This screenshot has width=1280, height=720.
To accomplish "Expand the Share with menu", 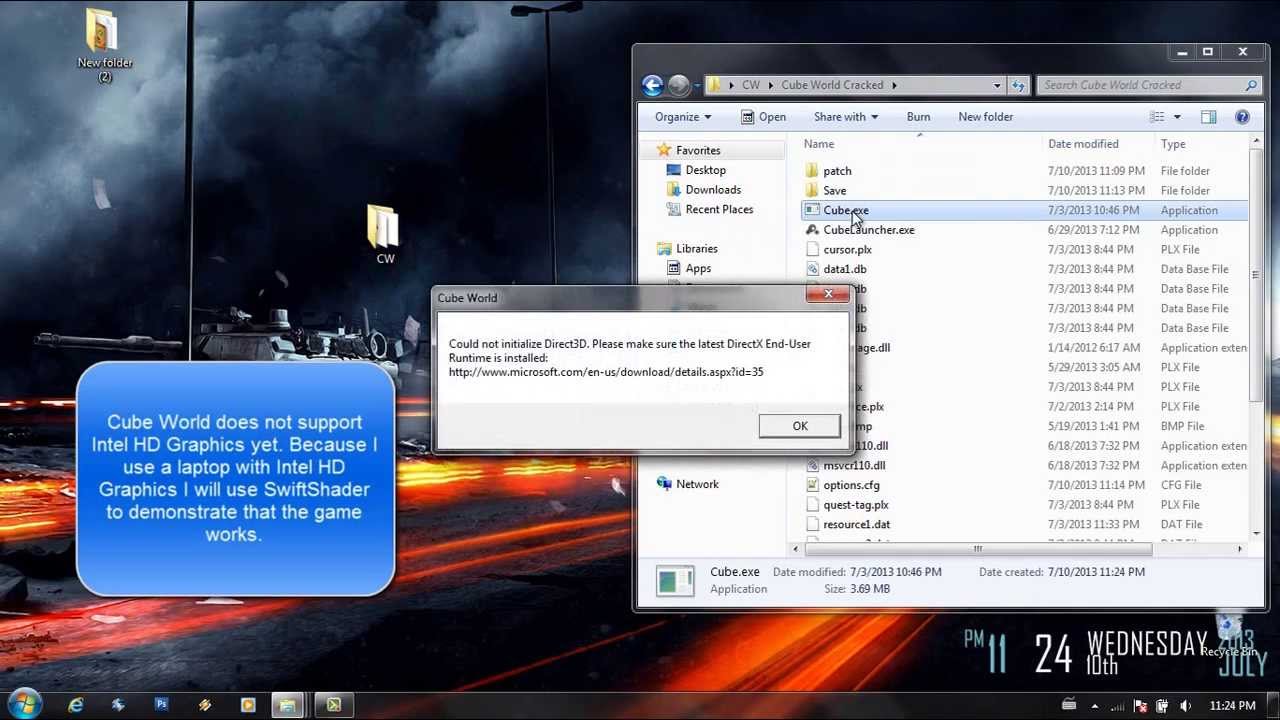I will [846, 117].
